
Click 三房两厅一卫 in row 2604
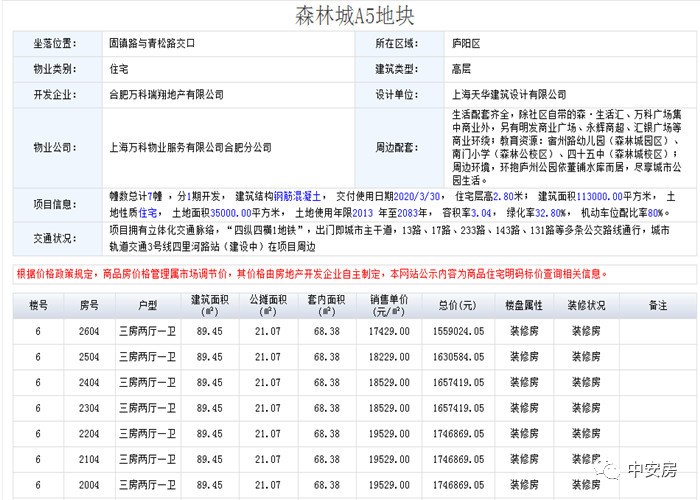(147, 331)
